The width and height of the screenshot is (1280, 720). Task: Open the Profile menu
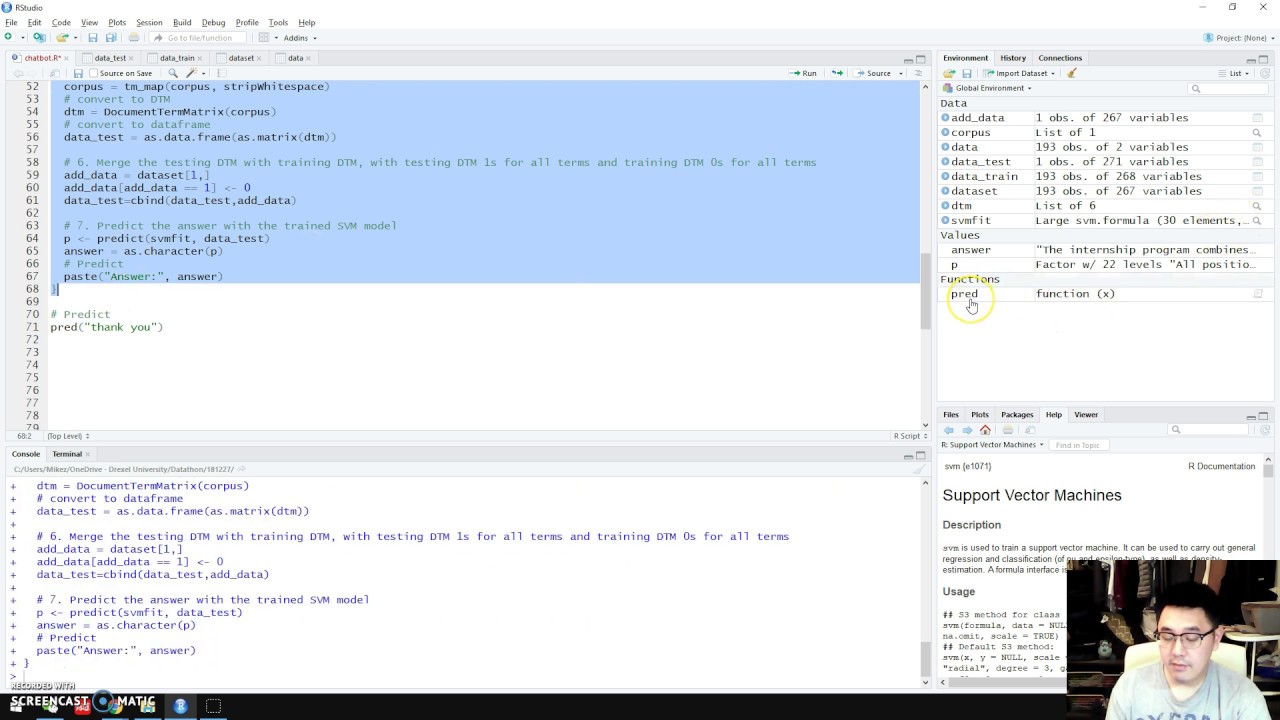click(x=247, y=22)
